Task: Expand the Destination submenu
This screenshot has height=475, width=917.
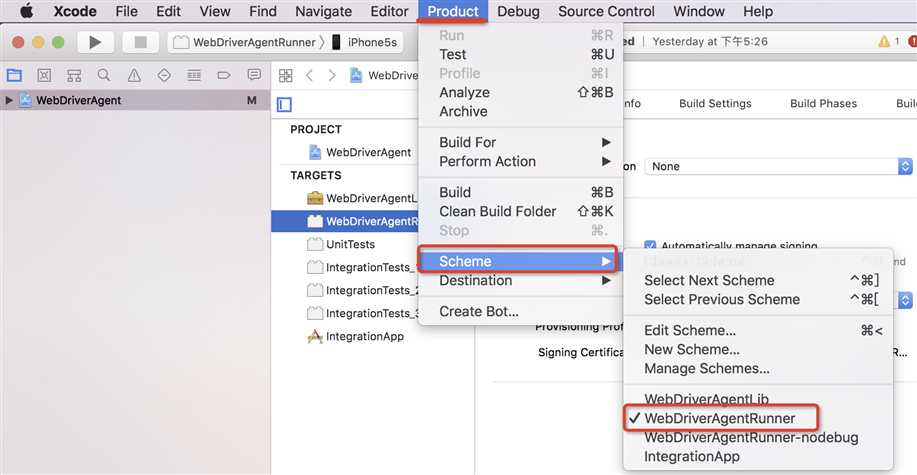Action: pyautogui.click(x=521, y=281)
